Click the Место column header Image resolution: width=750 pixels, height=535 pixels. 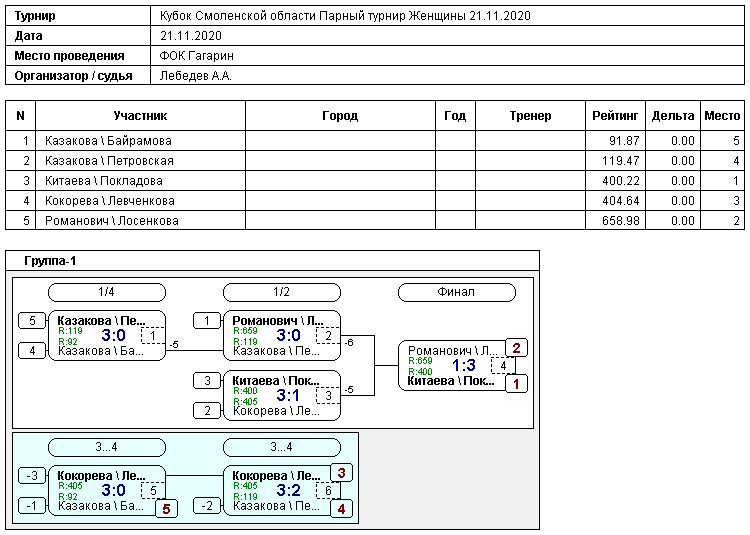(x=722, y=116)
